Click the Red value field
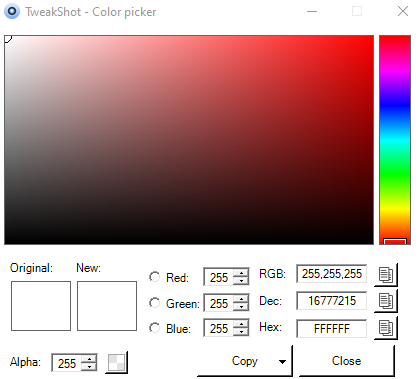418x379 pixels. (219, 277)
